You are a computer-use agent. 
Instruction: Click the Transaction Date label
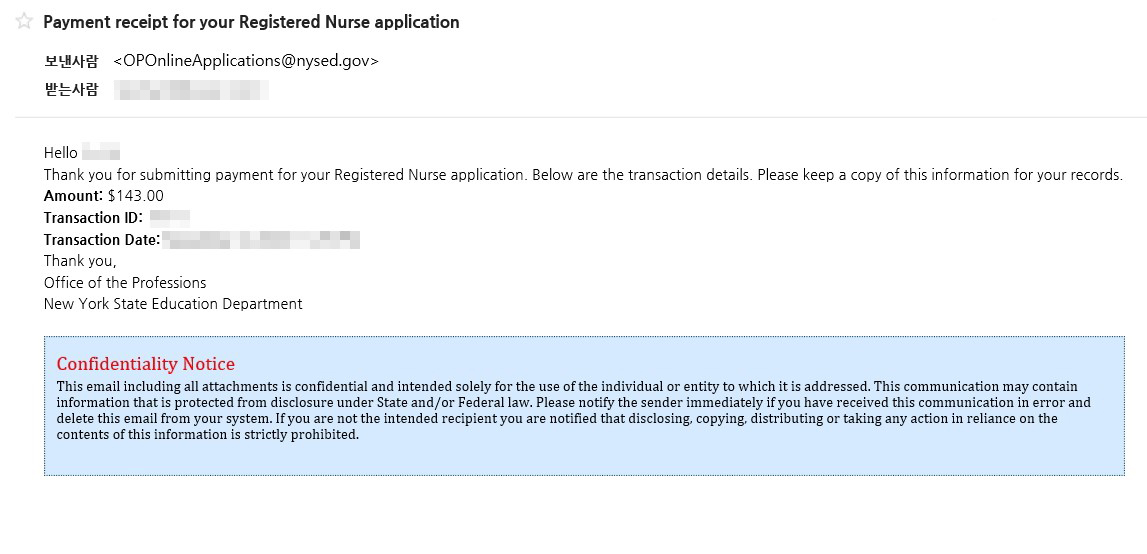point(102,239)
